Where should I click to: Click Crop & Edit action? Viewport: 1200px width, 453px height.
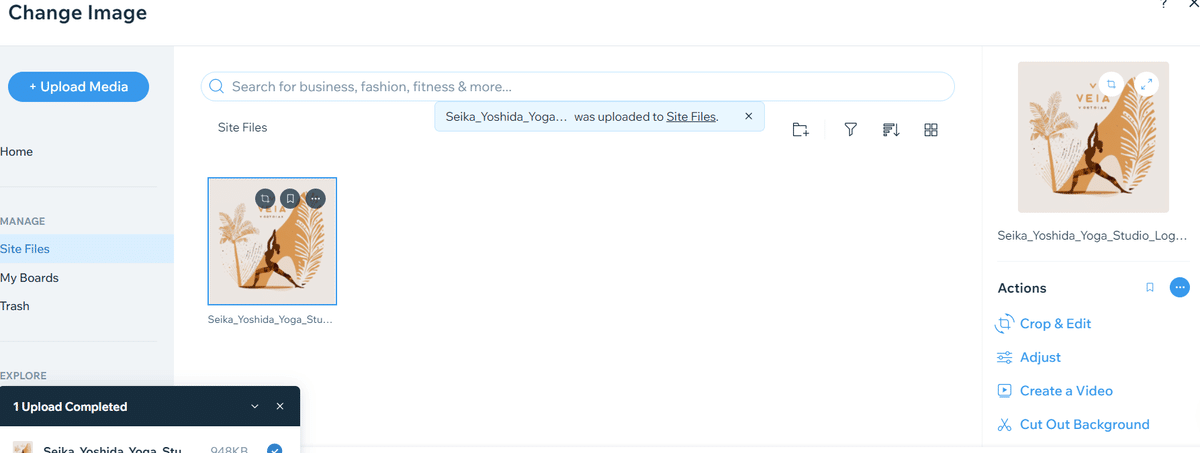click(1044, 324)
